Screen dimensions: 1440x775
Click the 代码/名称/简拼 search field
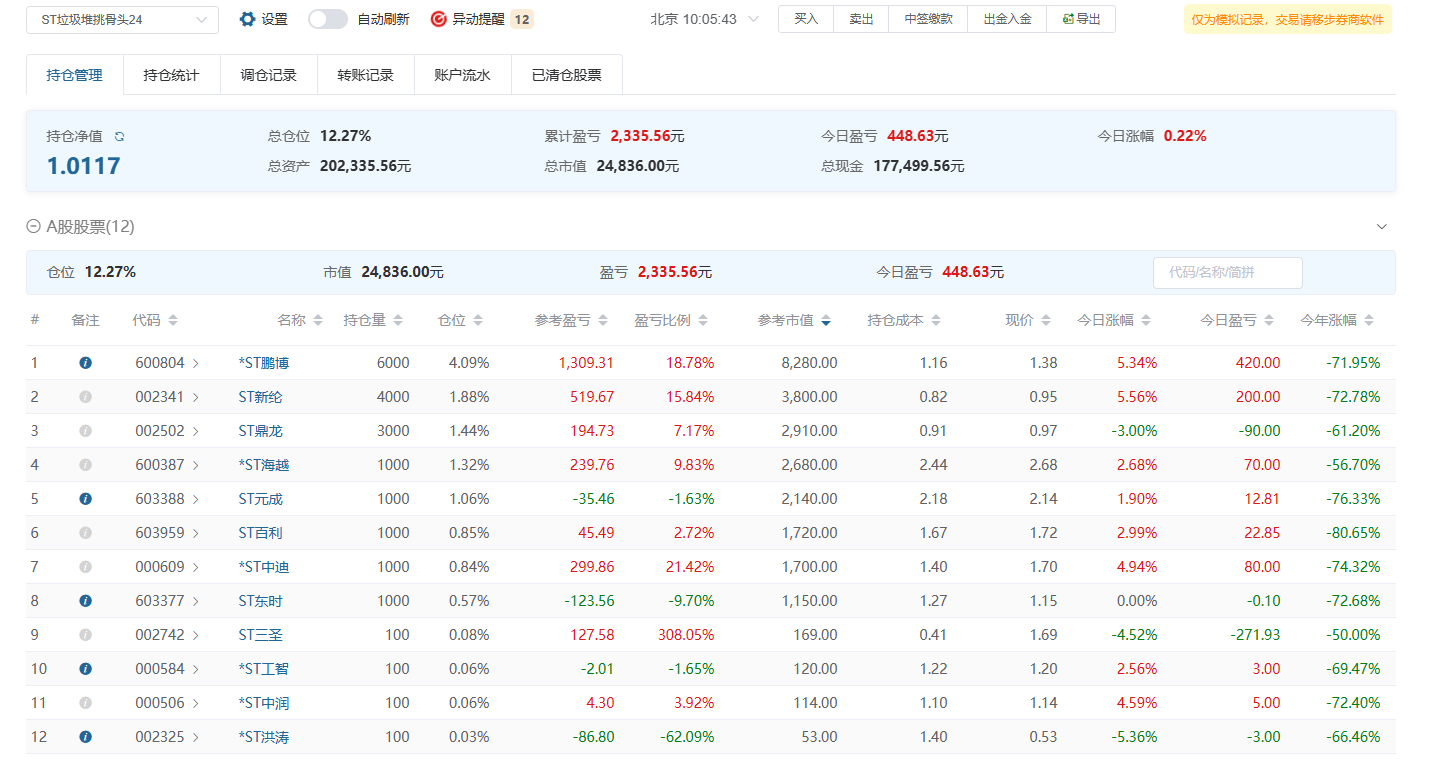tap(1227, 272)
